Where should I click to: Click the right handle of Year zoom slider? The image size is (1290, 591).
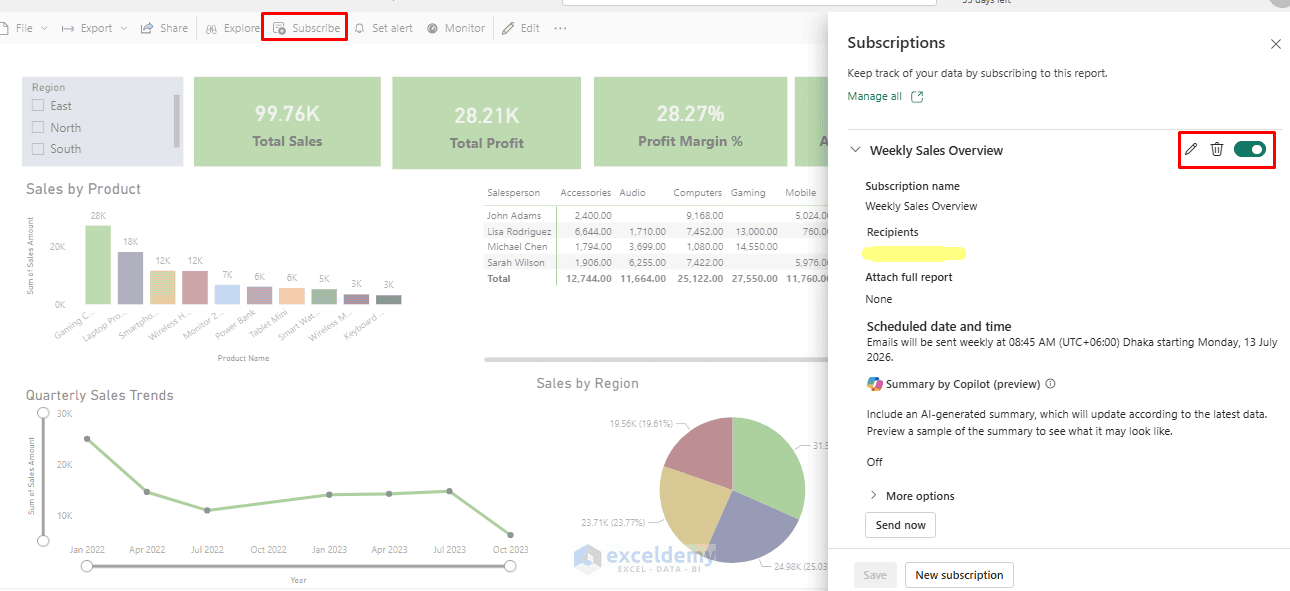tap(510, 566)
